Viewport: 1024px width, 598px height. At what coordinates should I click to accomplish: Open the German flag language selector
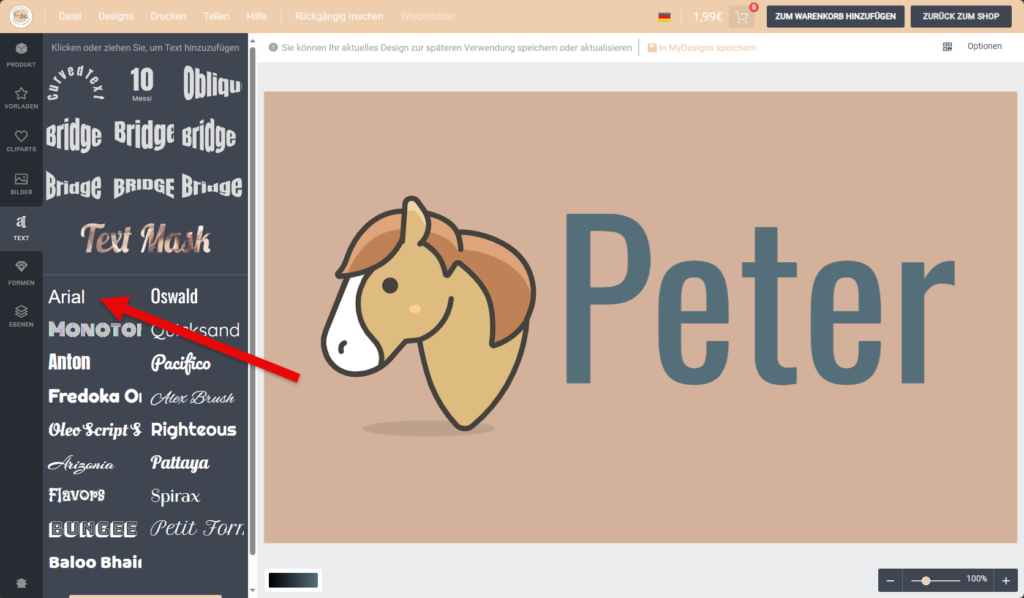(x=664, y=17)
